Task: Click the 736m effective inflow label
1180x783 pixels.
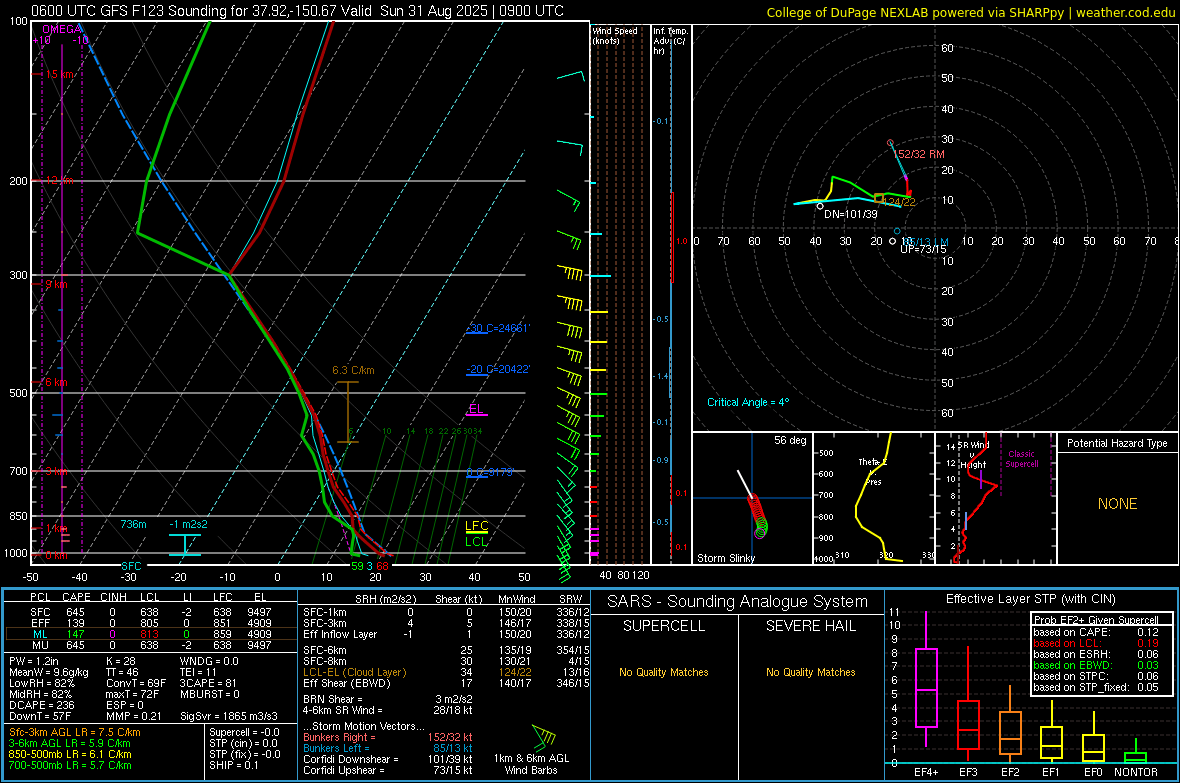Action: point(133,524)
